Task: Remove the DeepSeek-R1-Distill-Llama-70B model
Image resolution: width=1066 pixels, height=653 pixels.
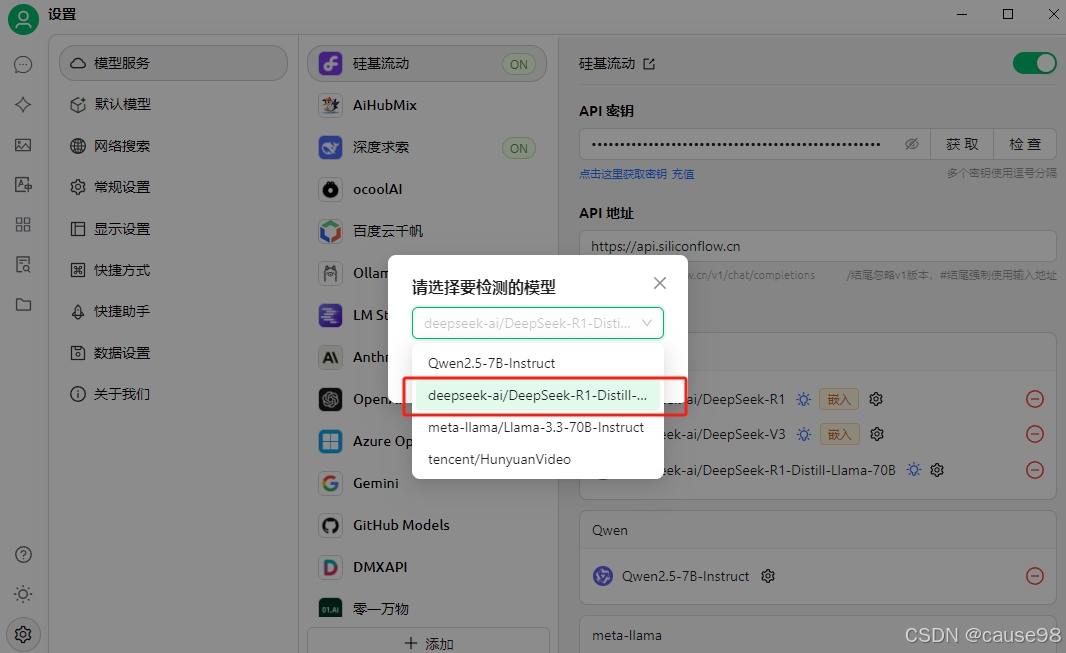Action: (x=1035, y=470)
